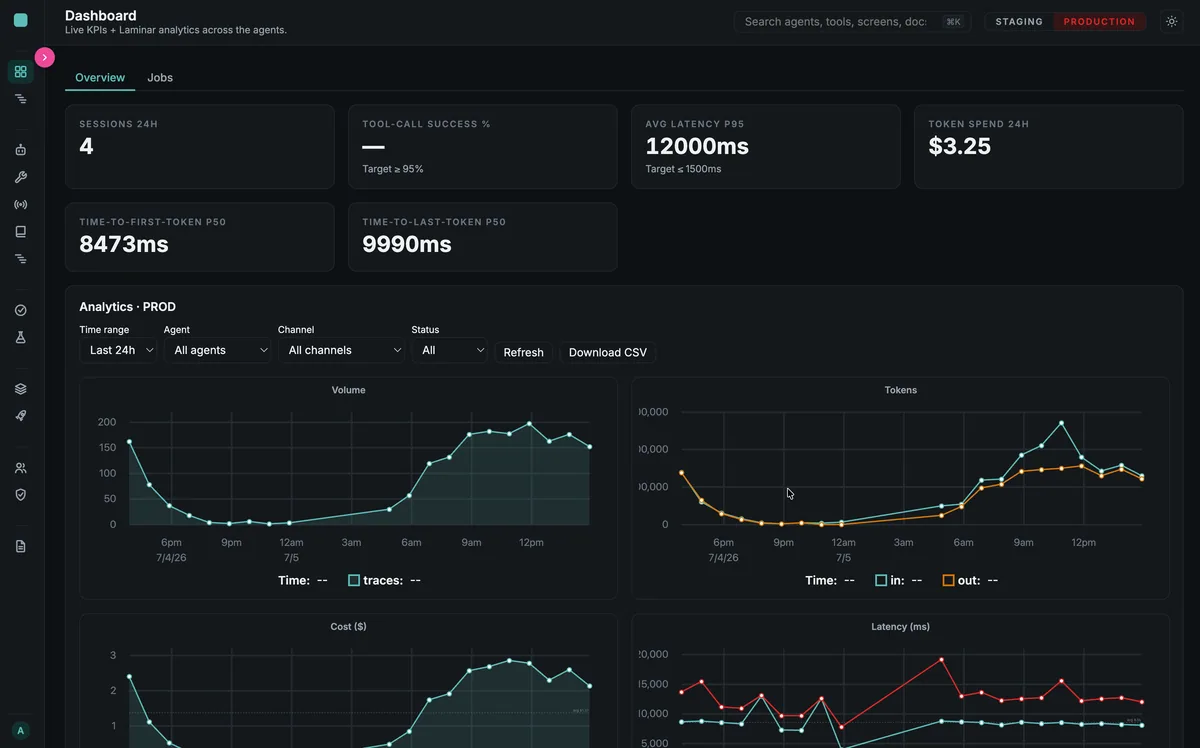Screen dimensions: 1200x748
Task: Select the Jobs tab
Action: click(160, 77)
